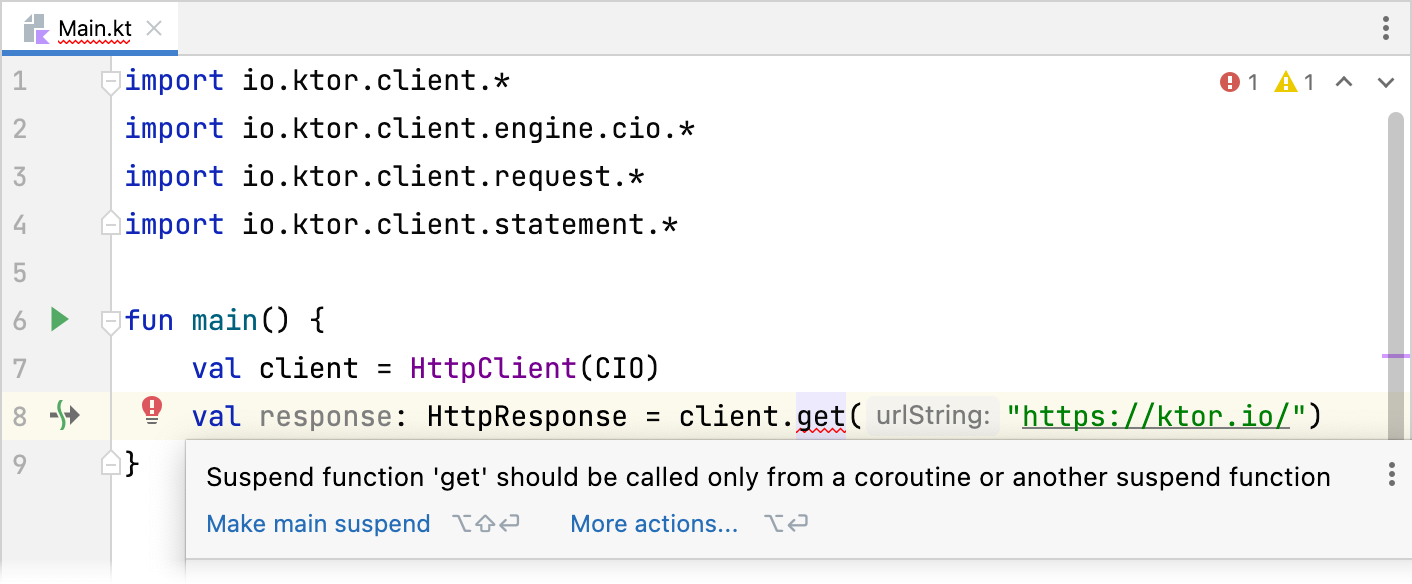
Task: Collapse the main function code block
Action: coord(110,319)
